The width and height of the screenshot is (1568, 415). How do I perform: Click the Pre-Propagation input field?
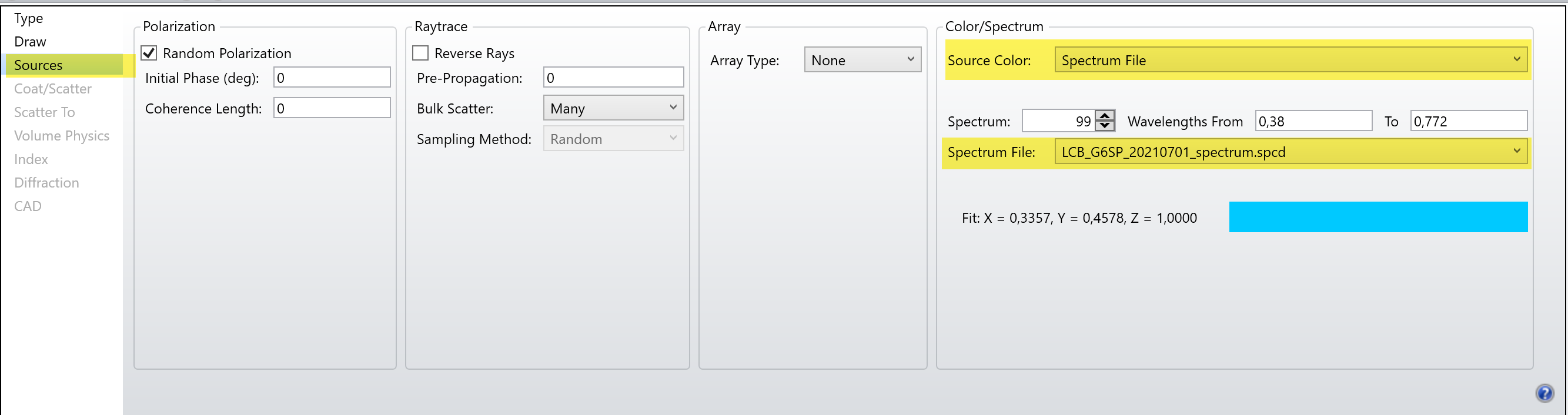coord(613,77)
